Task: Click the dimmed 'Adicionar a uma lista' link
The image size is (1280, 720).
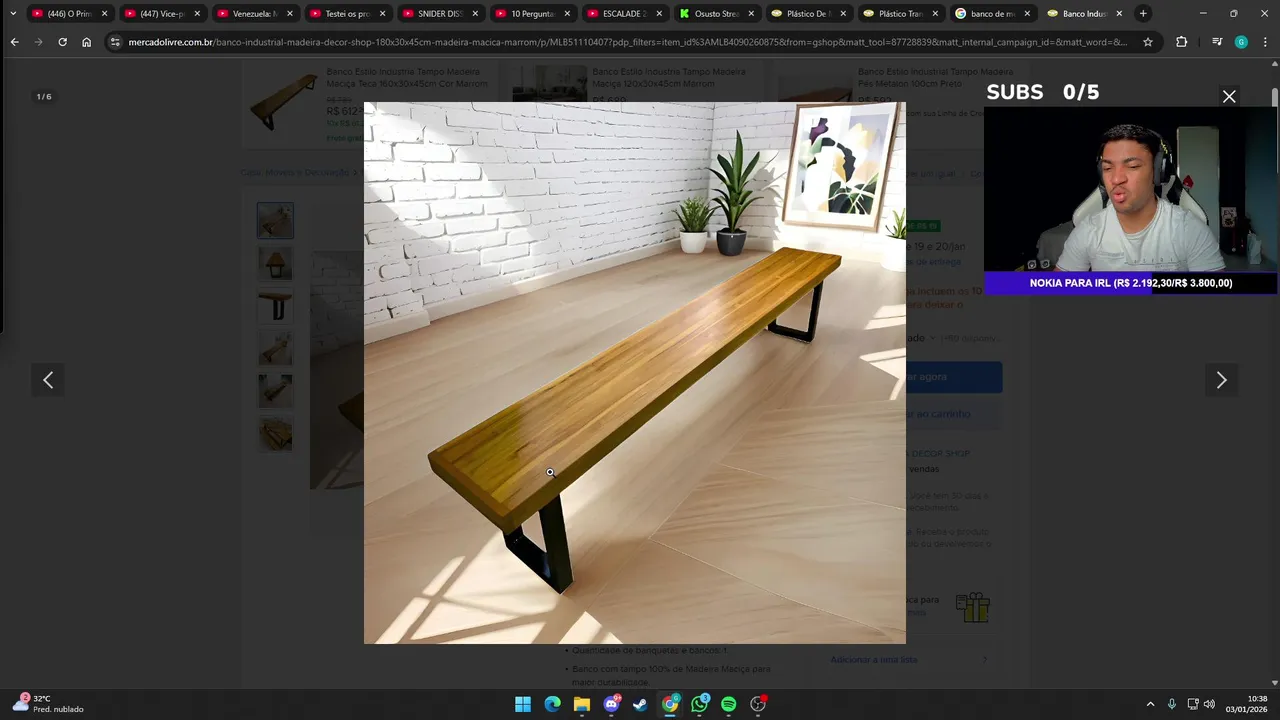Action: click(x=874, y=660)
